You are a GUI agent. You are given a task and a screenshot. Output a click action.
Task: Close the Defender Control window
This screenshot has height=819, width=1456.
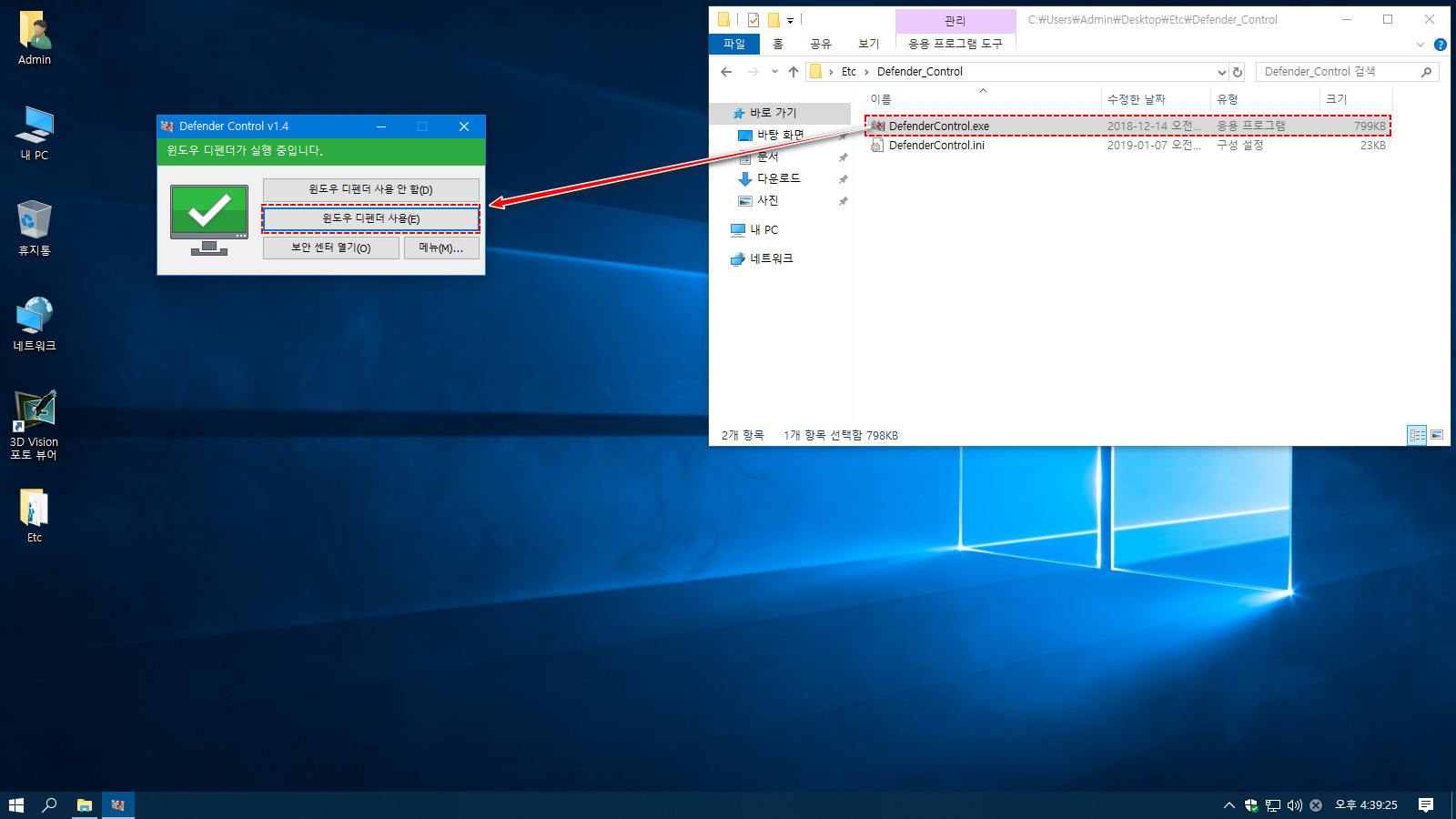[464, 126]
